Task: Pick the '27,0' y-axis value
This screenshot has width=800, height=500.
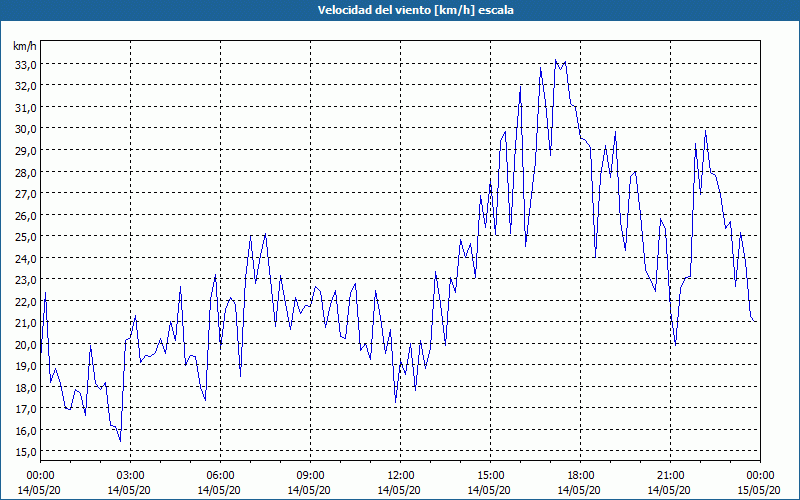Action: click(x=25, y=193)
